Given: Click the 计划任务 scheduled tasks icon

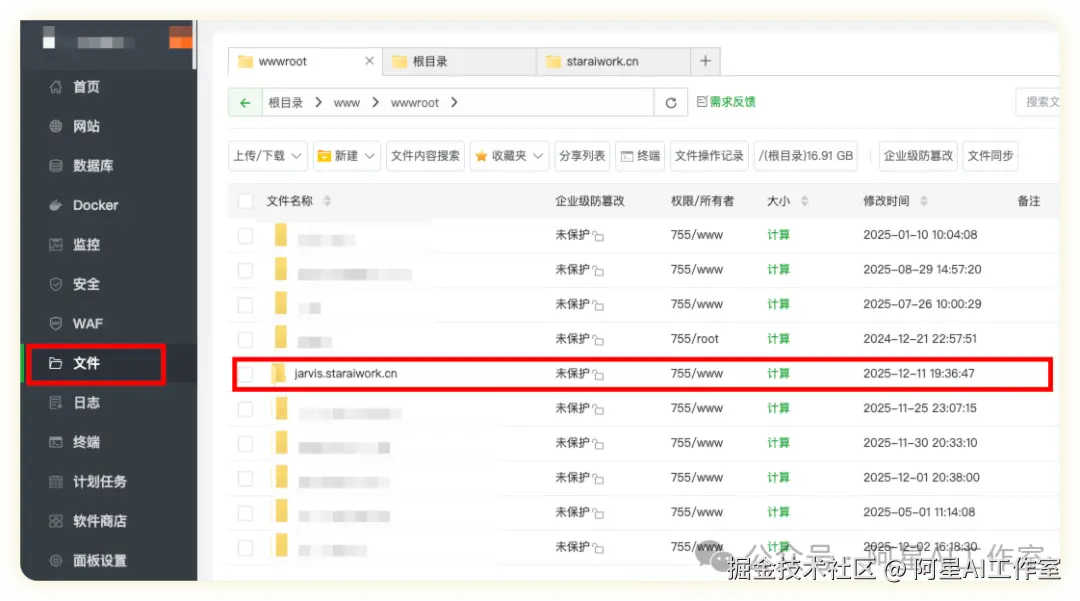Looking at the screenshot, I should (56, 481).
